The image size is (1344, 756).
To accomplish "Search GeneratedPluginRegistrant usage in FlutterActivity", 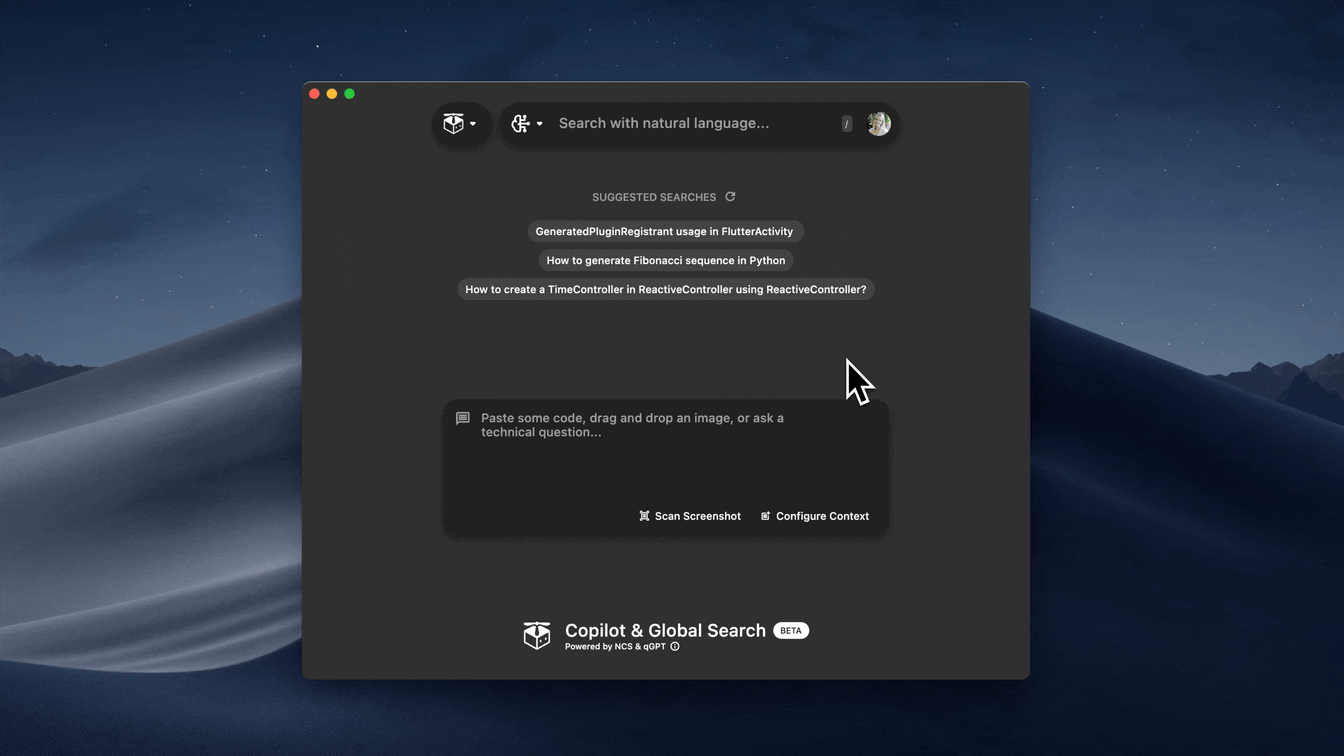I will (x=664, y=231).
